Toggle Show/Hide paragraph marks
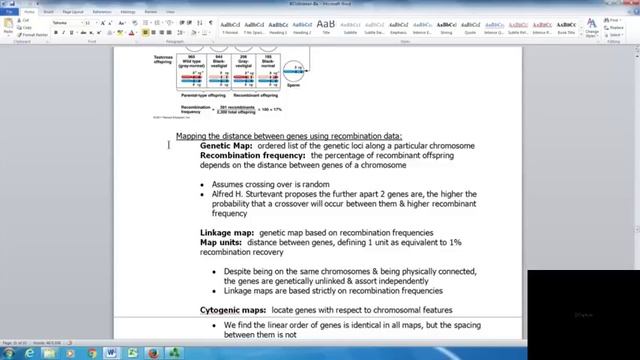 point(211,23)
